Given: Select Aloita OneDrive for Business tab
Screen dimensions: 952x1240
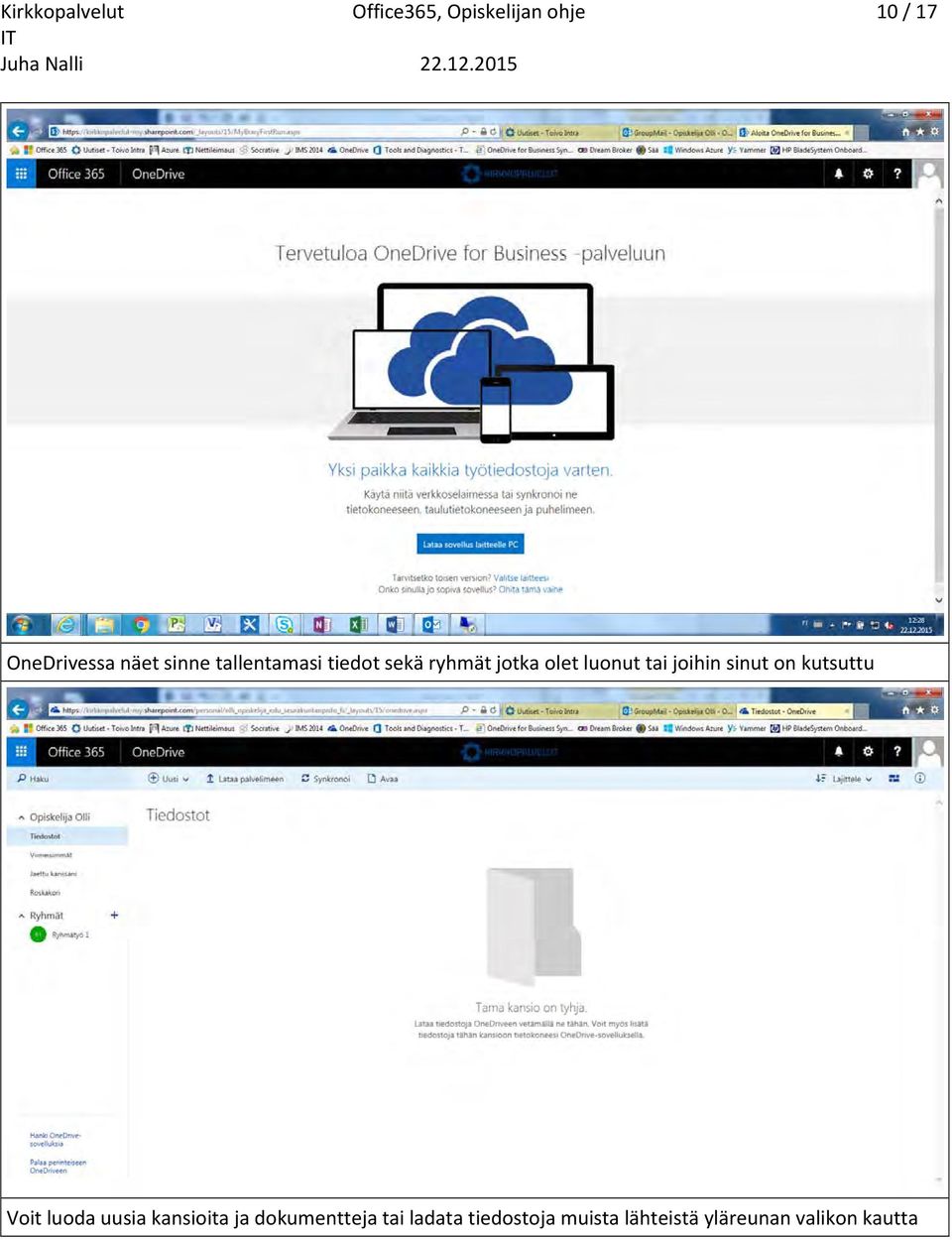Looking at the screenshot, I should point(794,132).
